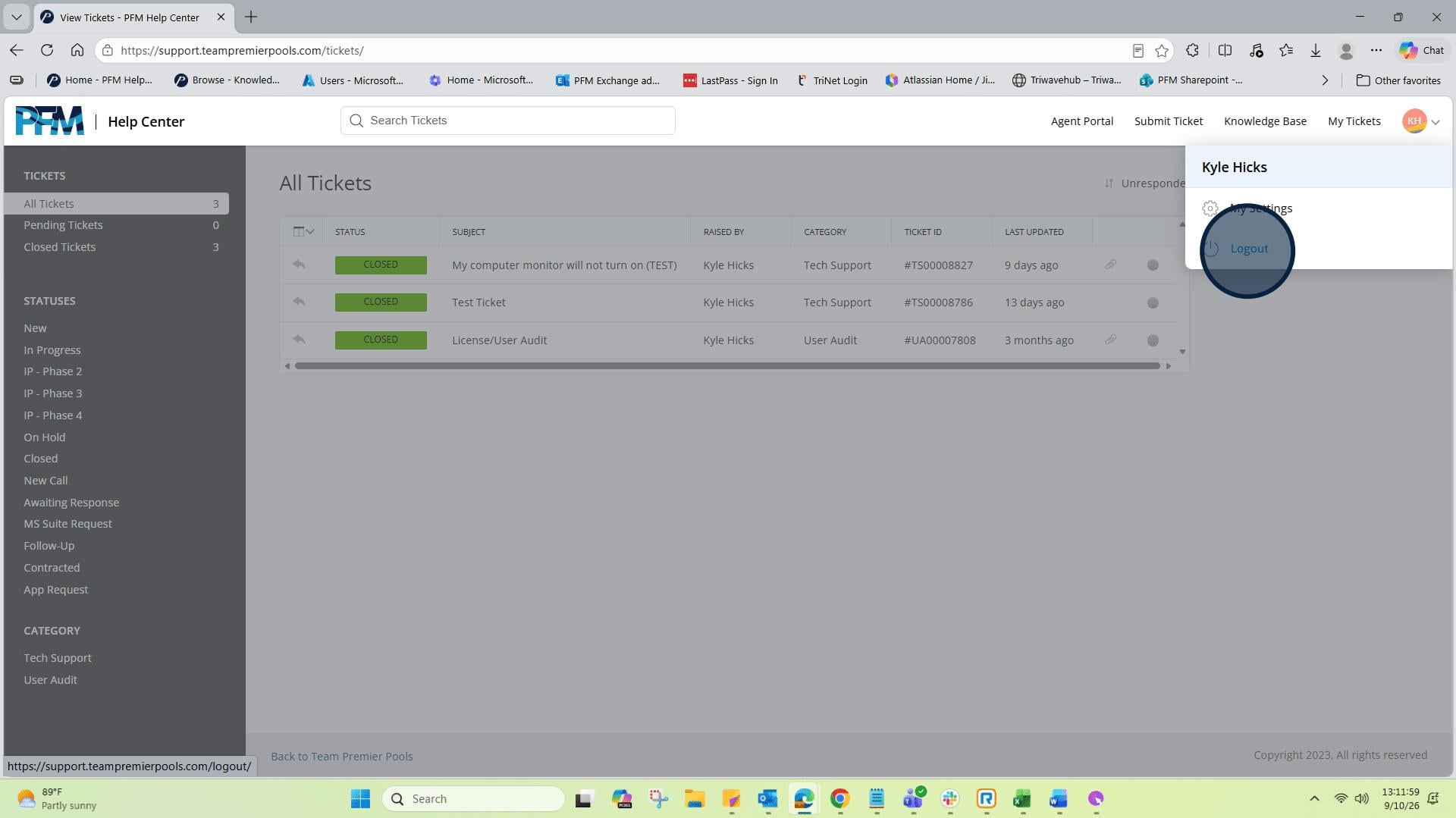1456x818 pixels.
Task: Click reply arrow on License/User Audit row
Action: tap(299, 340)
